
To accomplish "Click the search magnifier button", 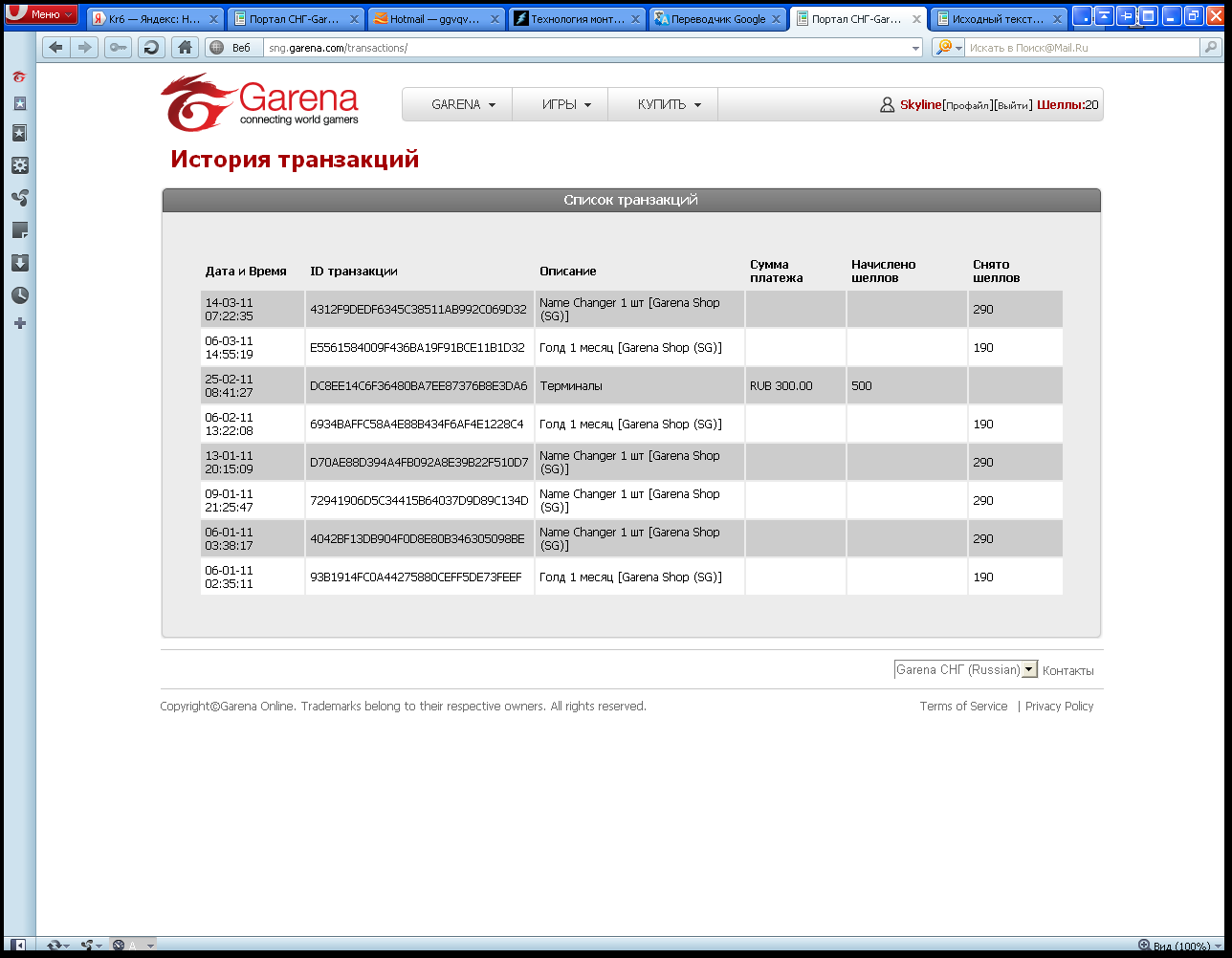I will [x=1212, y=48].
